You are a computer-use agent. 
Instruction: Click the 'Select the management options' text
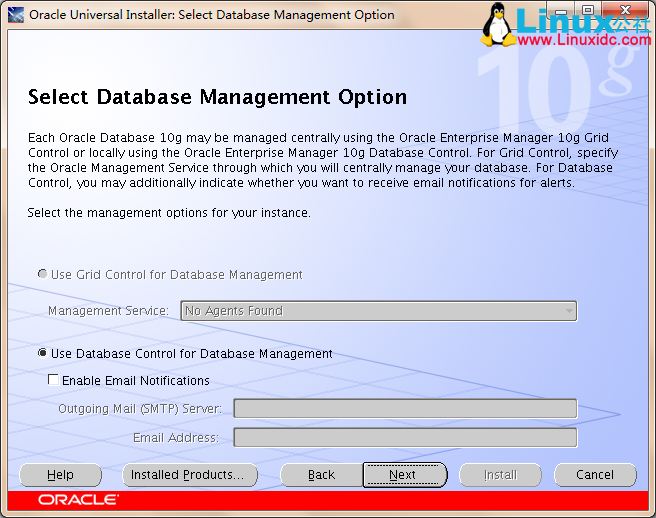coord(169,213)
